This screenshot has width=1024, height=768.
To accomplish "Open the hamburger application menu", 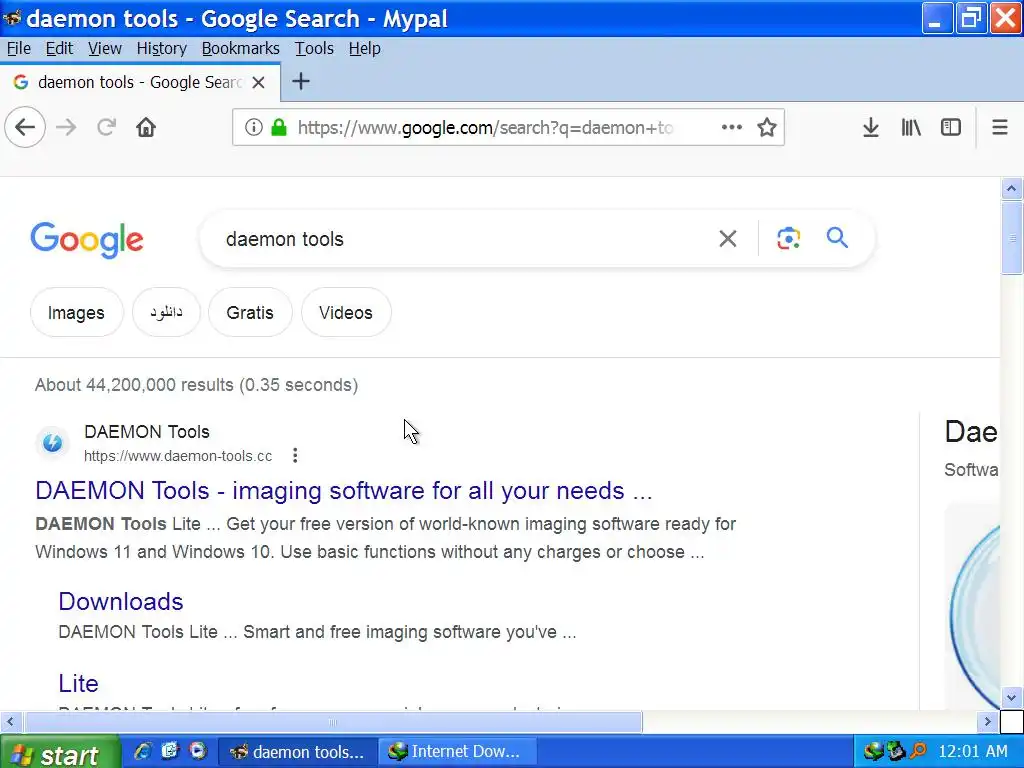I will (1000, 127).
